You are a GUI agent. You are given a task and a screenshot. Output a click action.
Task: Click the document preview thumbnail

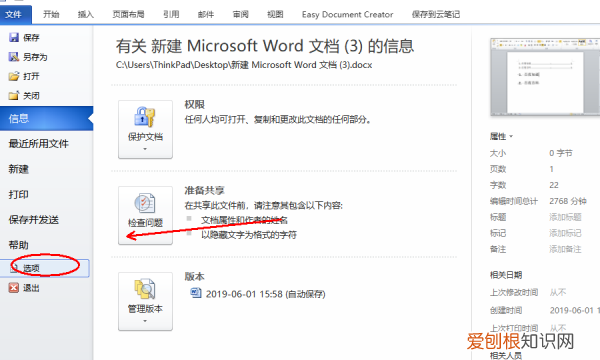(x=545, y=77)
